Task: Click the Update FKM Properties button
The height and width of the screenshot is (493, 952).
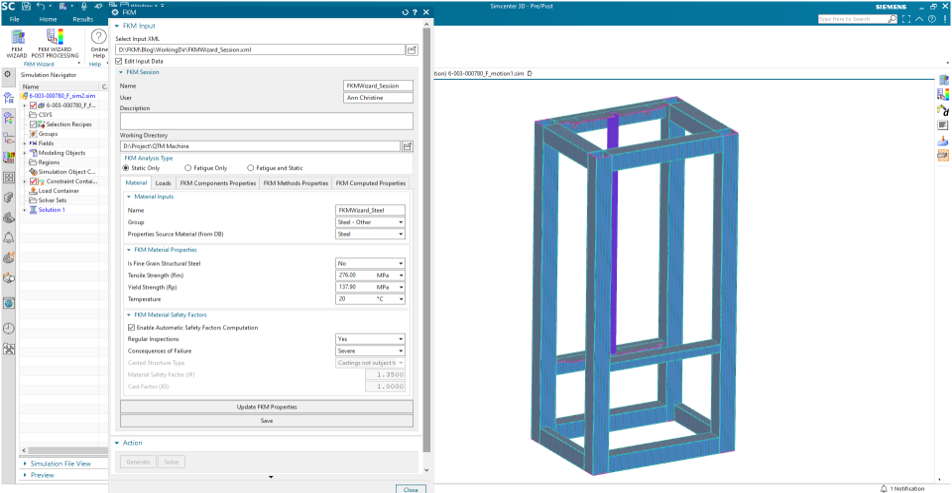Action: pyautogui.click(x=267, y=407)
